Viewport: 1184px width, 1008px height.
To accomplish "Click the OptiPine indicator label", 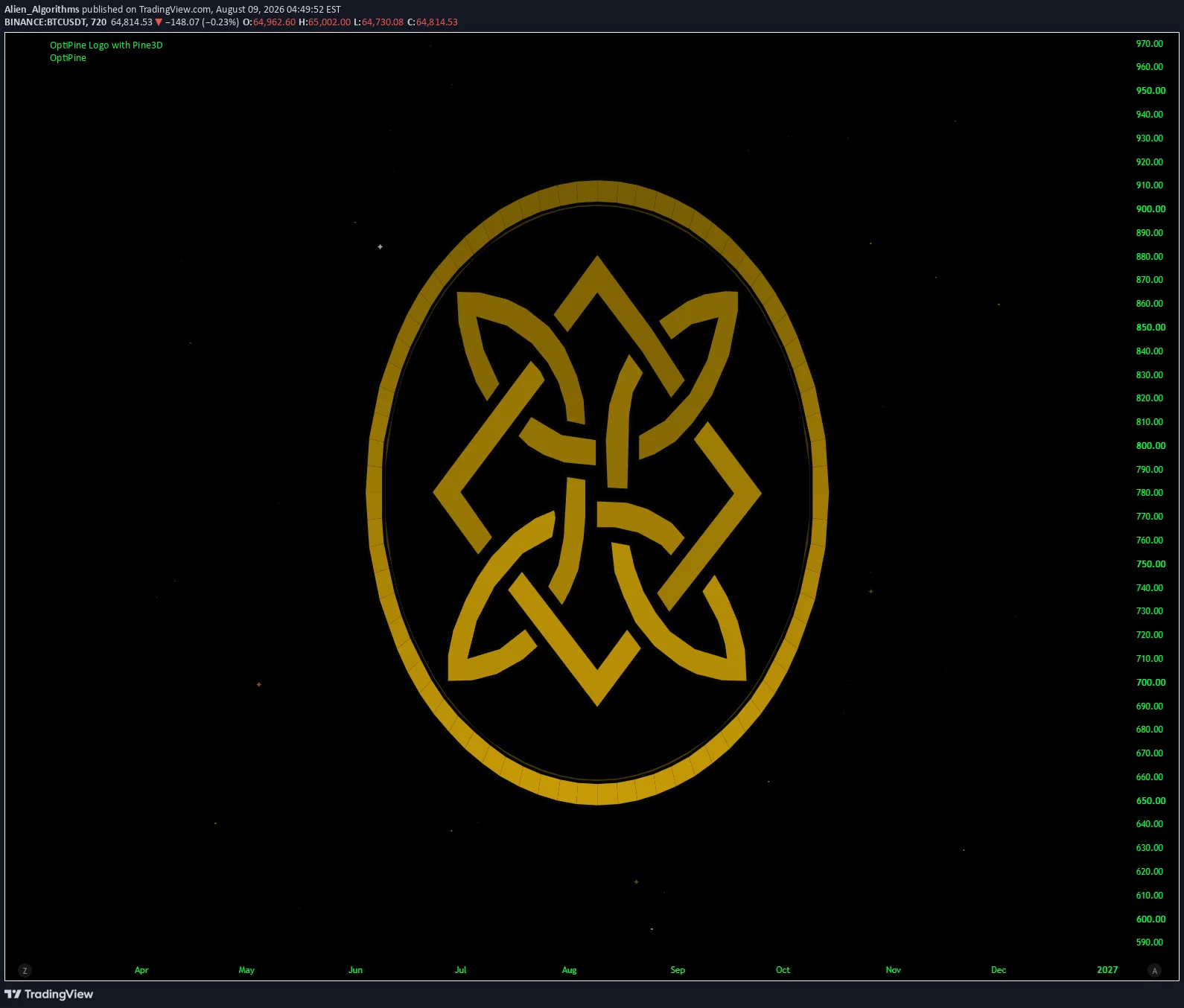I will (68, 58).
